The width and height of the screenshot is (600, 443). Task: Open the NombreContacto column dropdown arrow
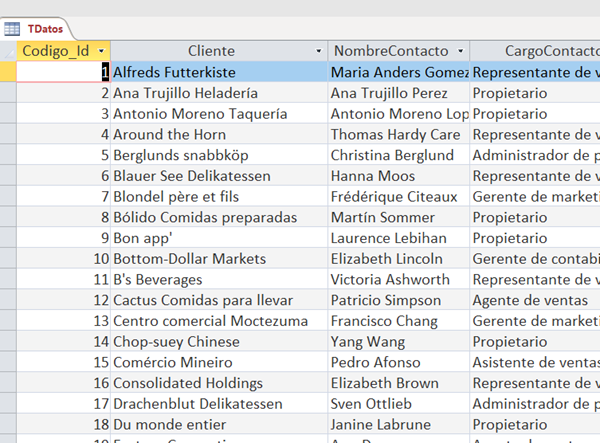[x=460, y=51]
